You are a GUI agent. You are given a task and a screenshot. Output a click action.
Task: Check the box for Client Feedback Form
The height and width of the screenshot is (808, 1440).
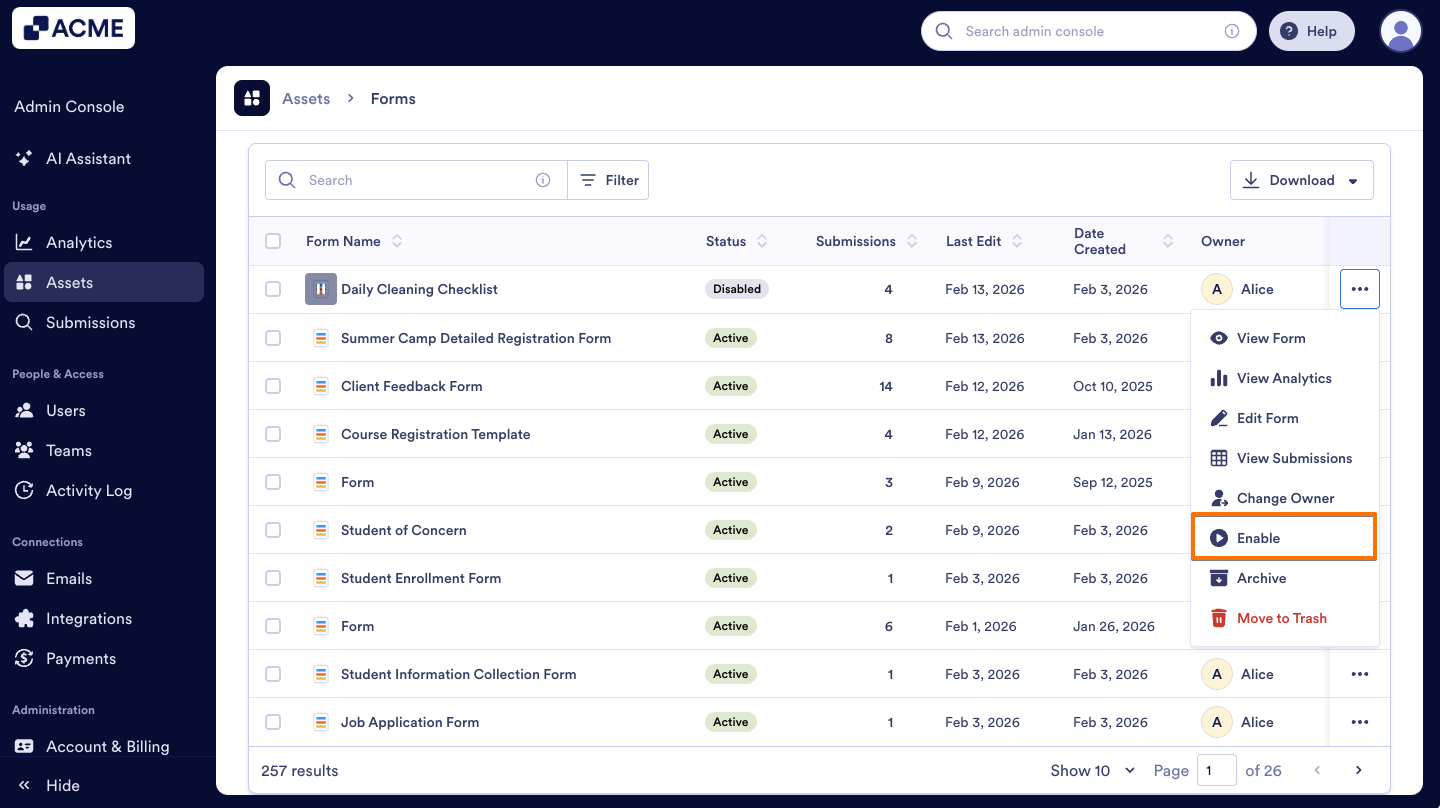pos(273,386)
